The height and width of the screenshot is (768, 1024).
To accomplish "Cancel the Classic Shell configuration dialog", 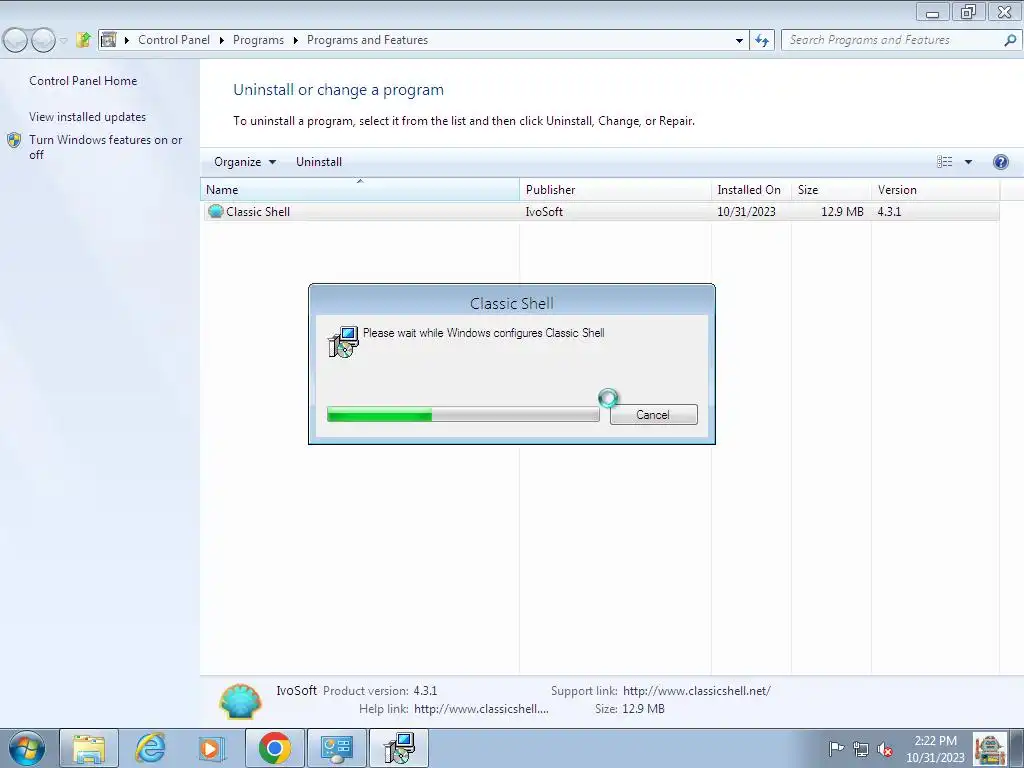I will [653, 415].
